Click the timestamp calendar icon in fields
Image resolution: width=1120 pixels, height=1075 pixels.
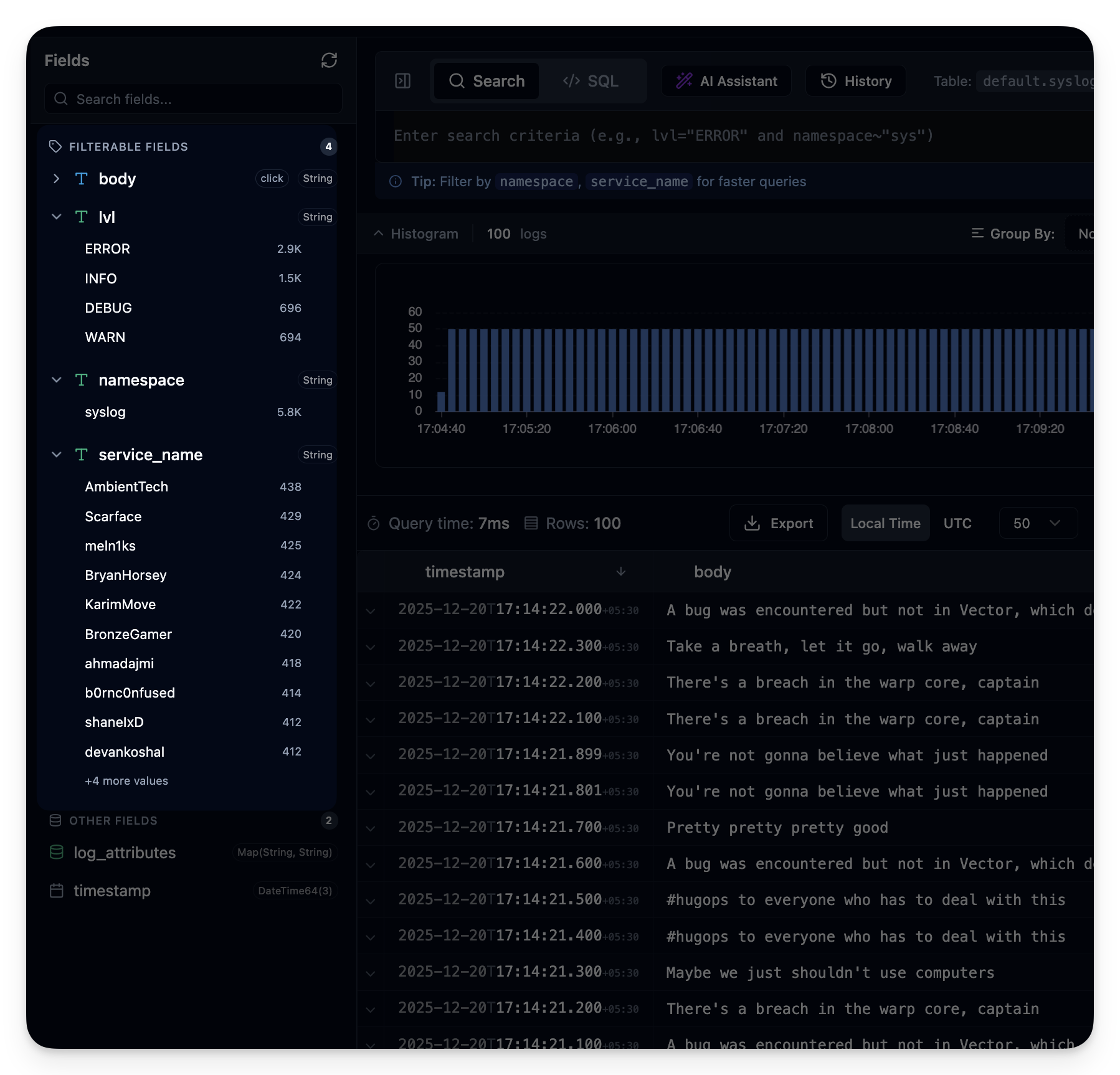(x=57, y=891)
